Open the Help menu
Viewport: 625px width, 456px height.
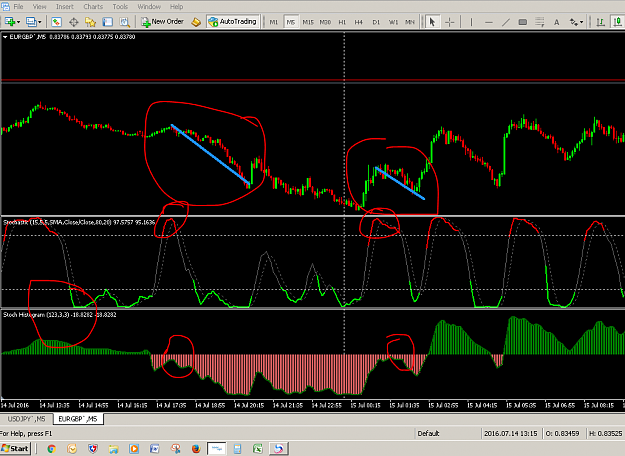[x=176, y=6]
